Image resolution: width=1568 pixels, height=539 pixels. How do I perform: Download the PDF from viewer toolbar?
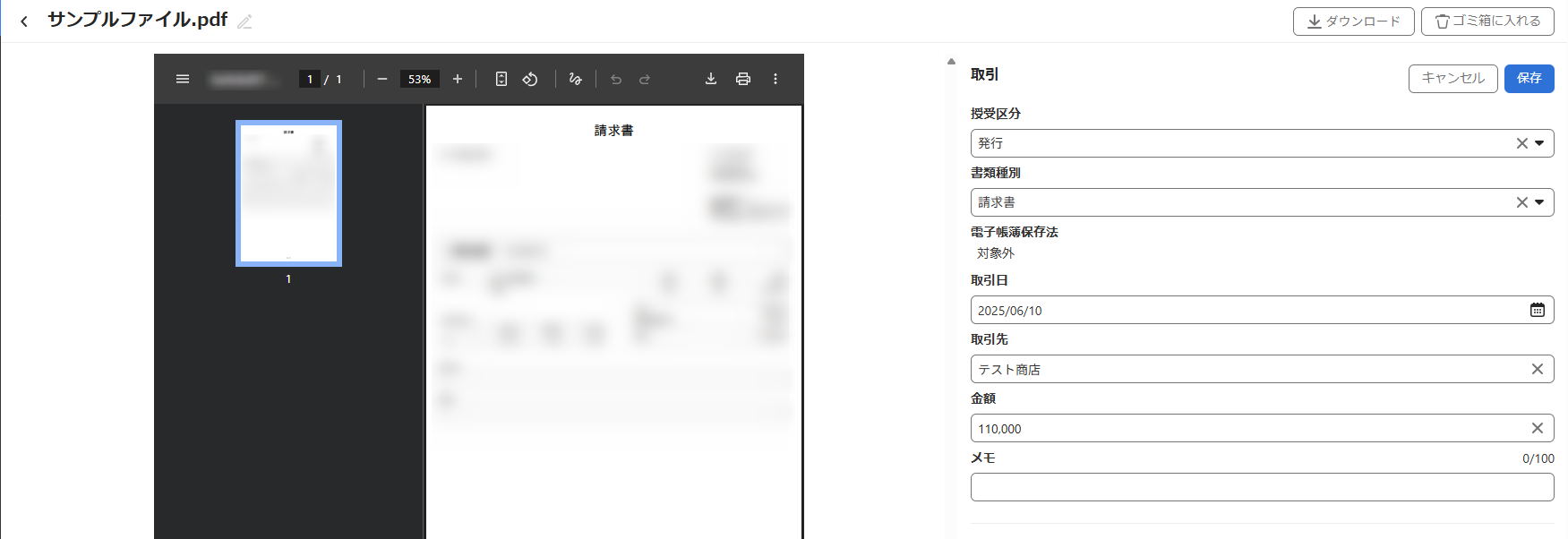click(711, 79)
